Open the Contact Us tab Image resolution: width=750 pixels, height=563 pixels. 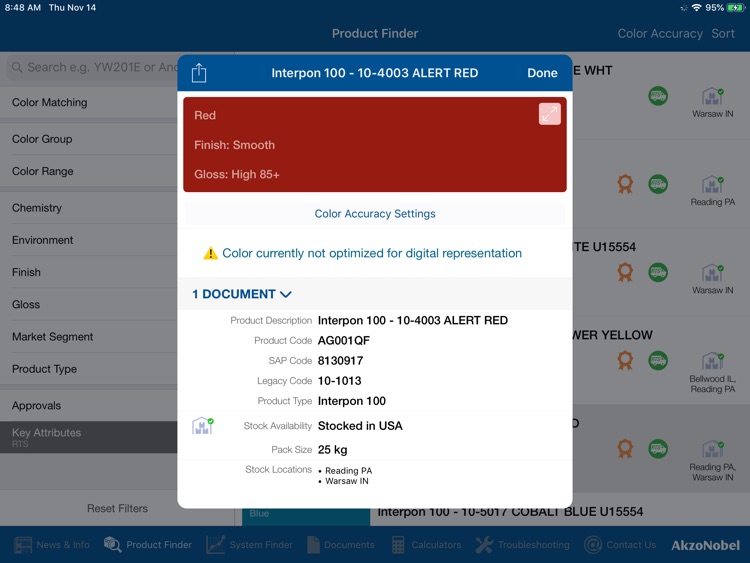tap(620, 545)
